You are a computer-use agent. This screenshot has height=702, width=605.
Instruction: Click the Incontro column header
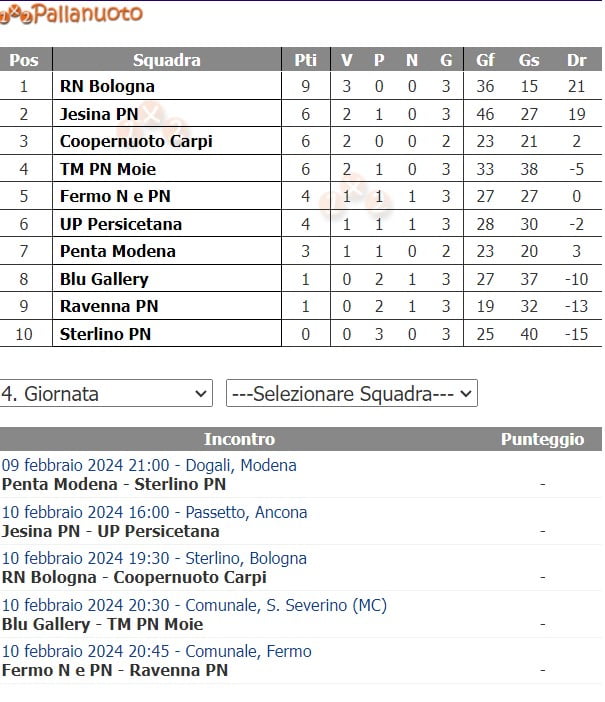coord(239,439)
